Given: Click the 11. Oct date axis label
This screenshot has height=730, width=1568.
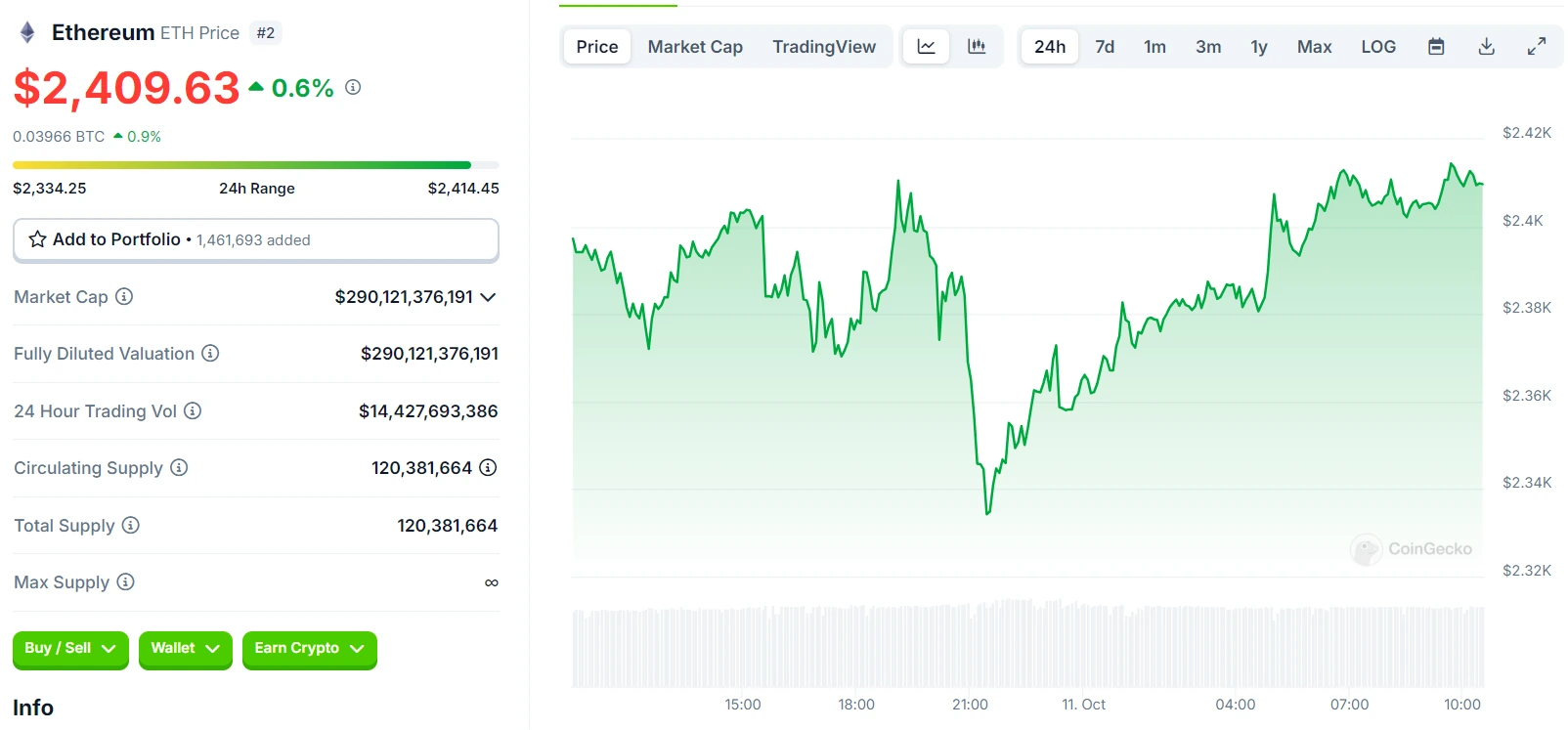Looking at the screenshot, I should [1083, 704].
